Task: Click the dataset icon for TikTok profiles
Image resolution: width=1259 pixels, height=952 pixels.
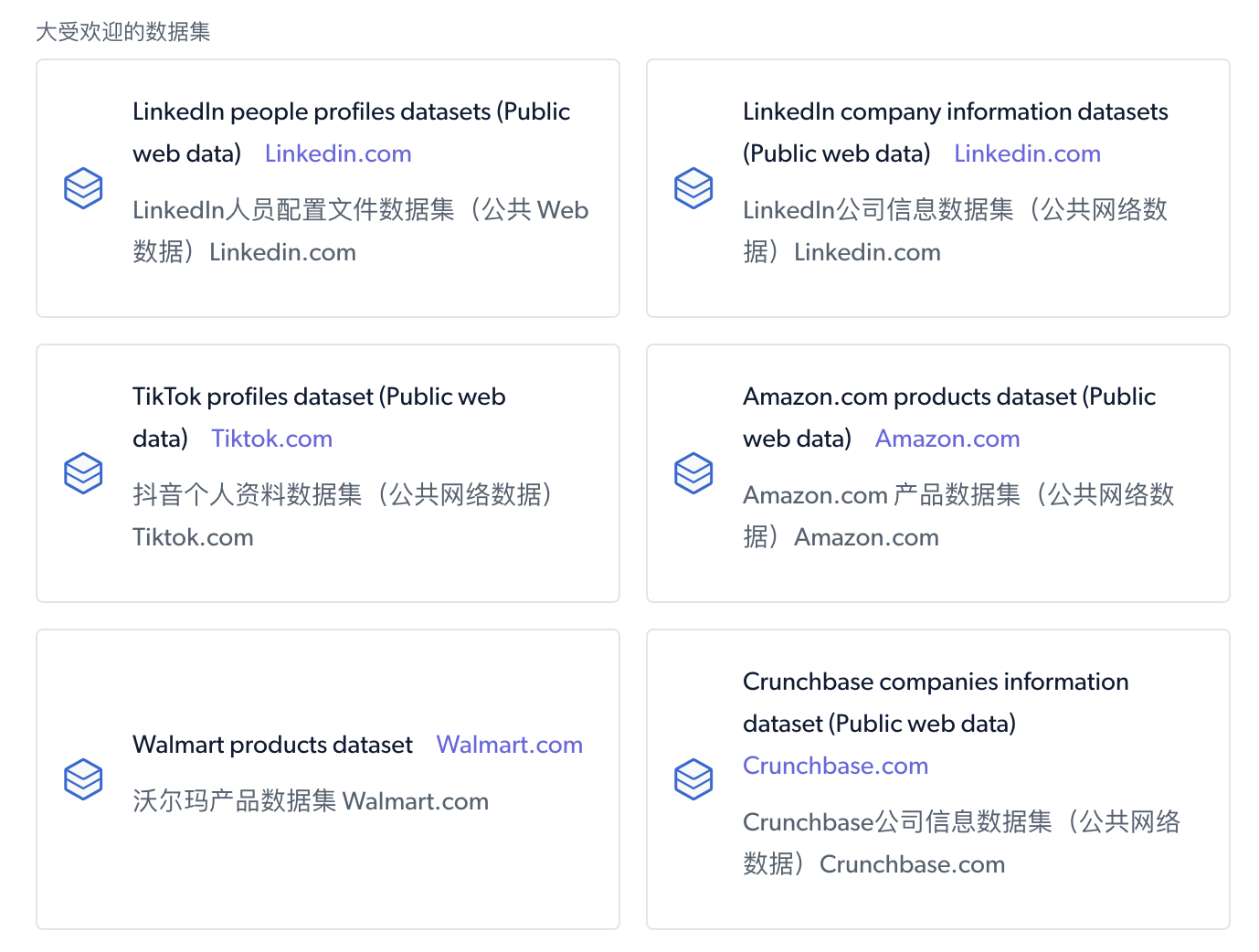Action: [x=83, y=473]
